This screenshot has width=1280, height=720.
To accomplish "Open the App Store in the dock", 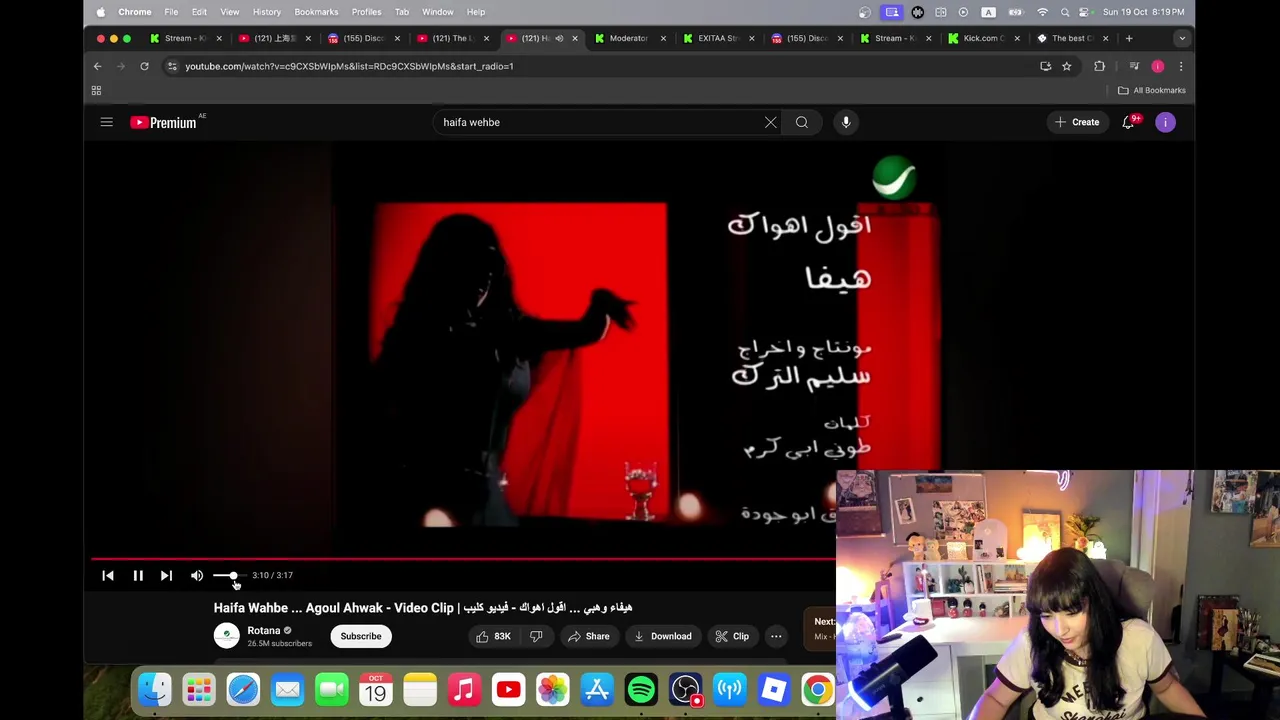I will pos(597,690).
